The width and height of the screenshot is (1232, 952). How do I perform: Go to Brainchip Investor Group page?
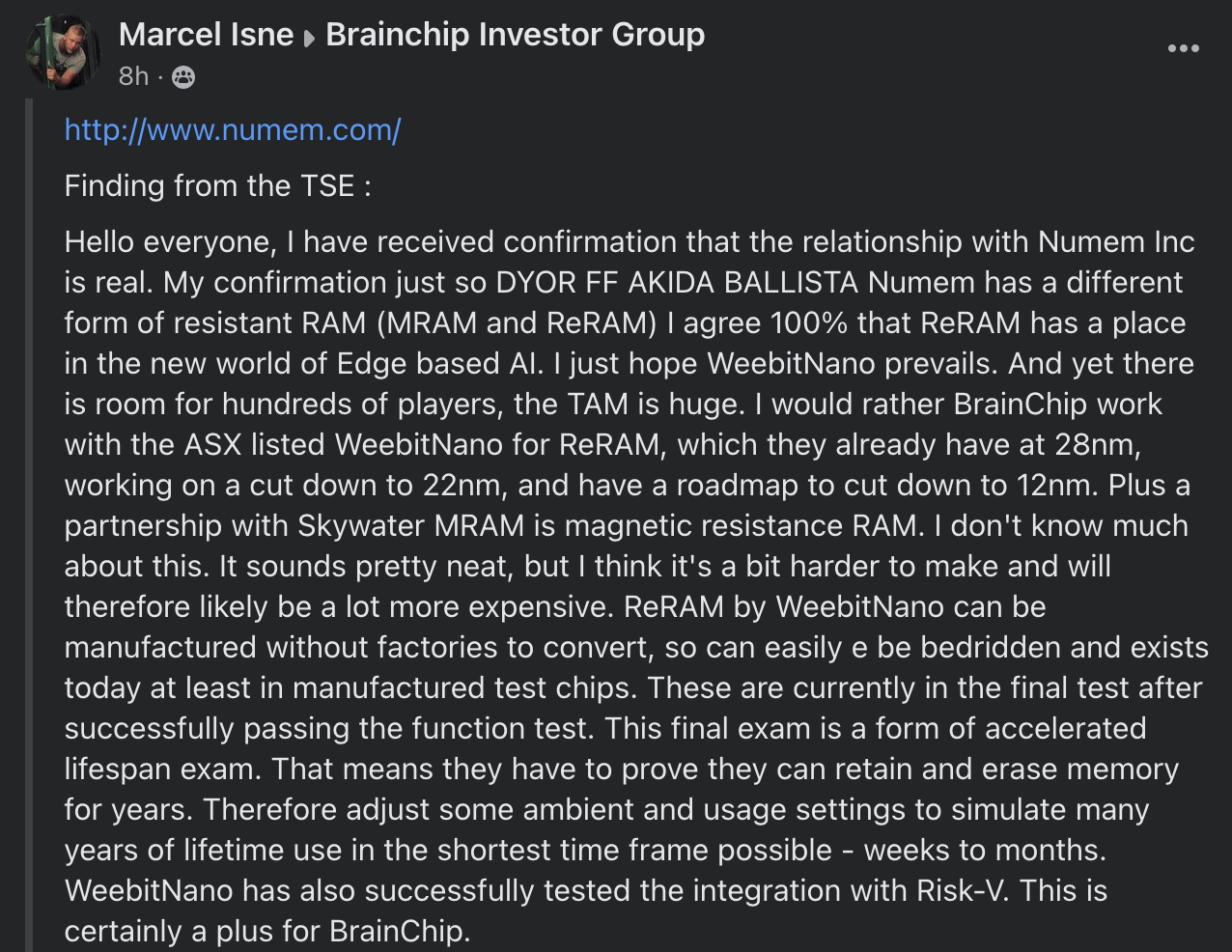515,35
